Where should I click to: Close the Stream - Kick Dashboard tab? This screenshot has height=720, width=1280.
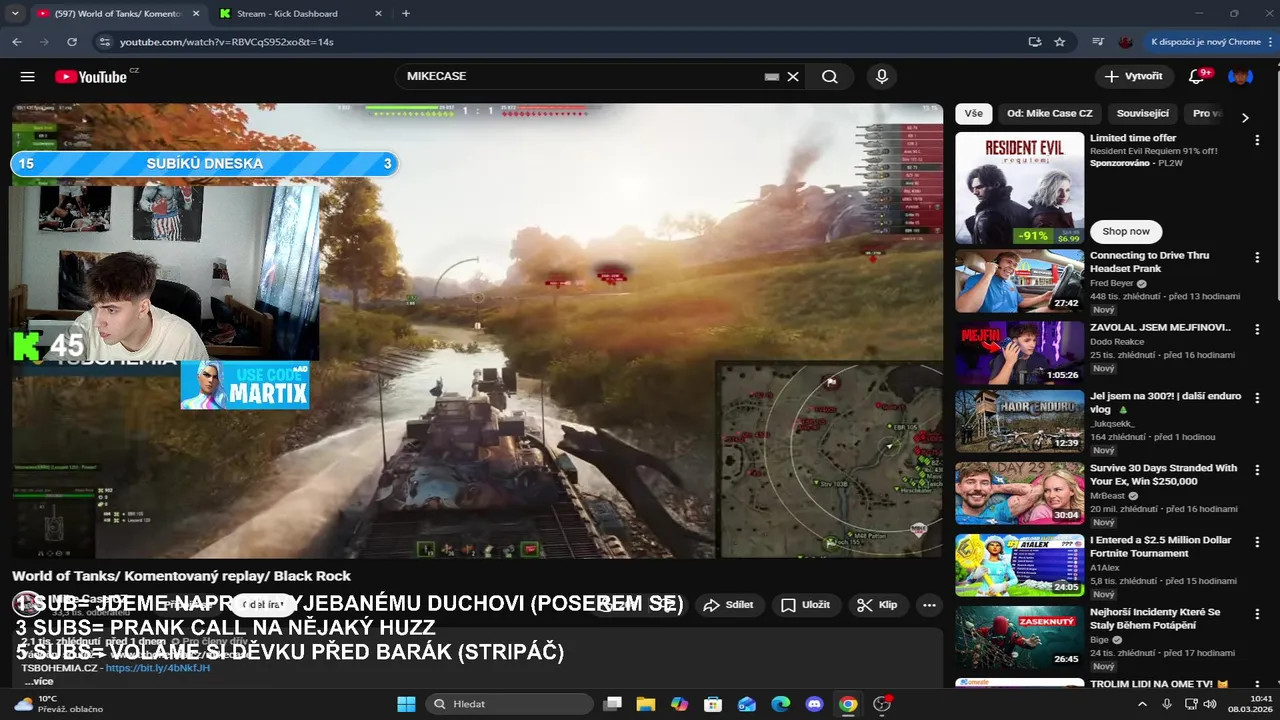(x=378, y=14)
